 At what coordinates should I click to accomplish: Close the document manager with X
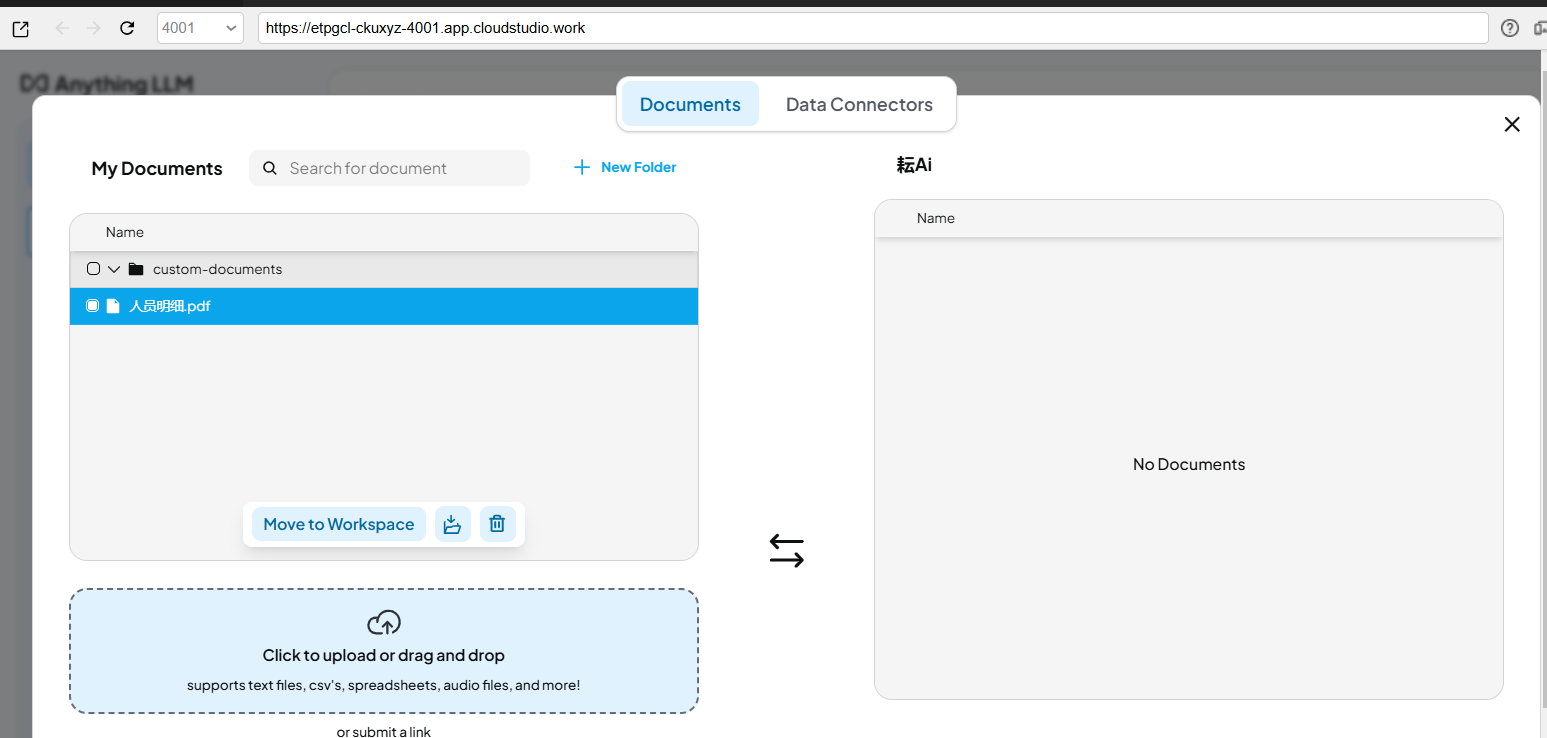click(x=1512, y=124)
